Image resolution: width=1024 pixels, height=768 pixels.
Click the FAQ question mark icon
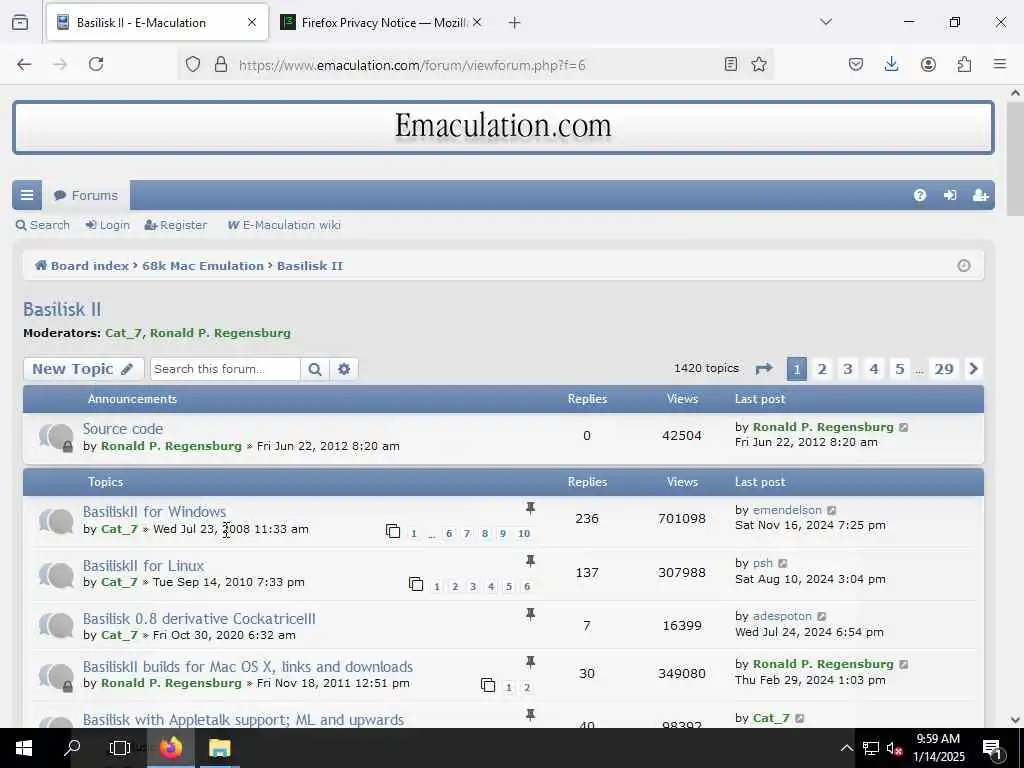[920, 195]
